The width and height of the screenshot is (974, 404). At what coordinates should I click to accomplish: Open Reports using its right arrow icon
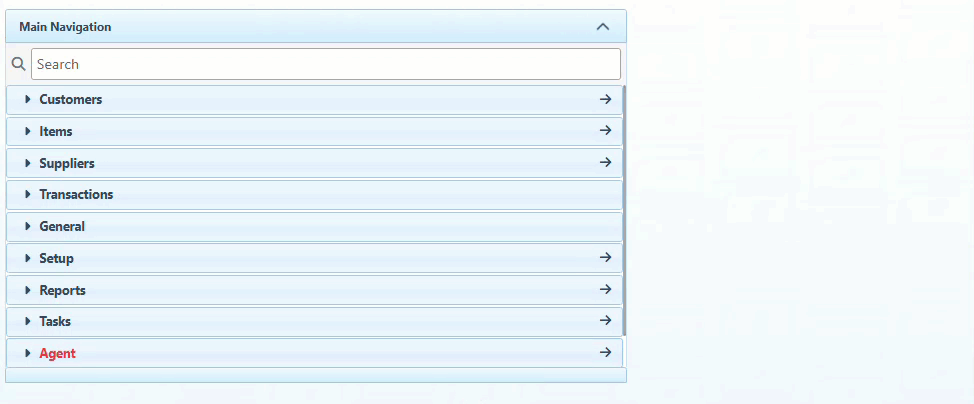coord(605,290)
